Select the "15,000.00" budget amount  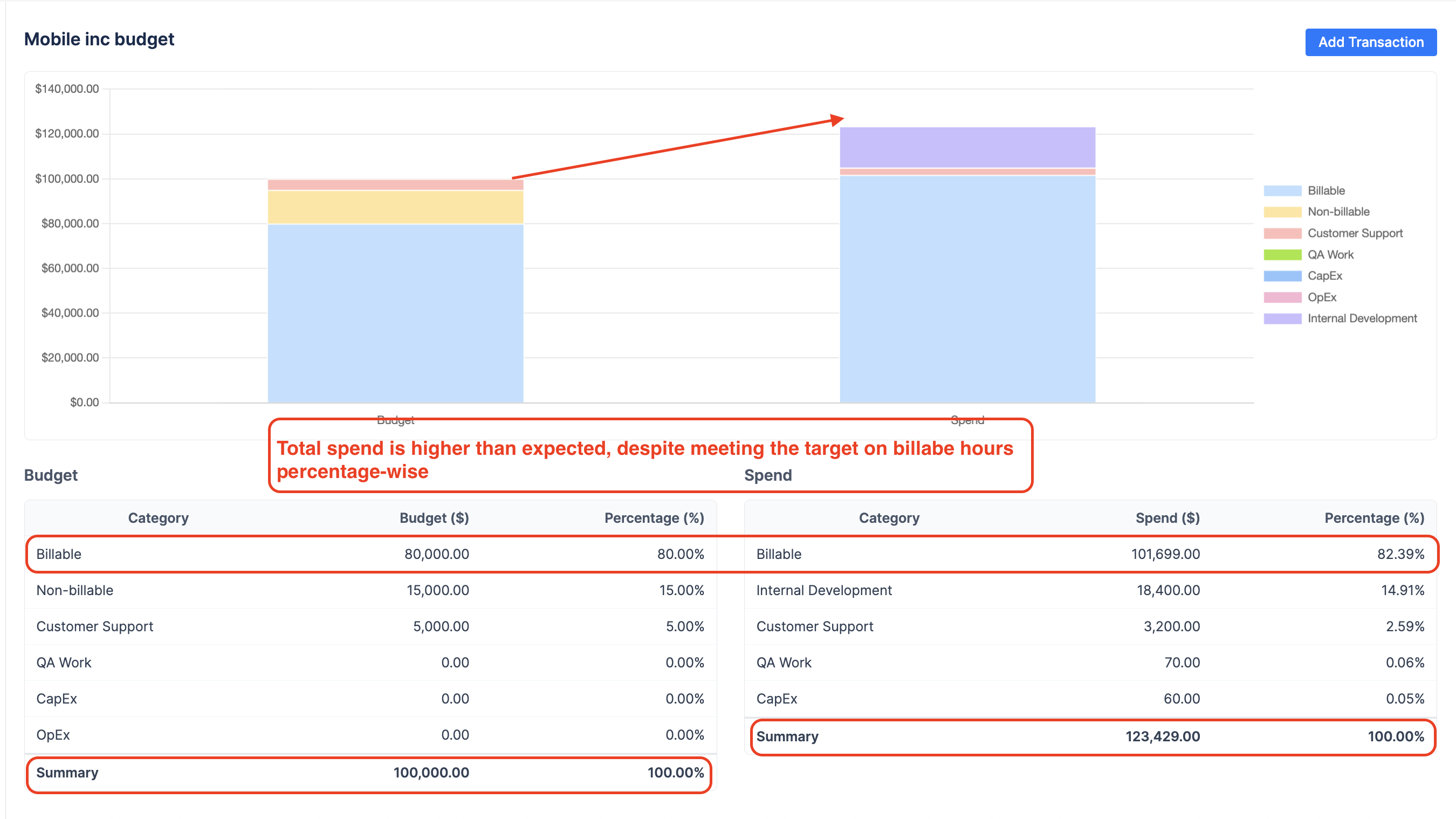[x=437, y=590]
